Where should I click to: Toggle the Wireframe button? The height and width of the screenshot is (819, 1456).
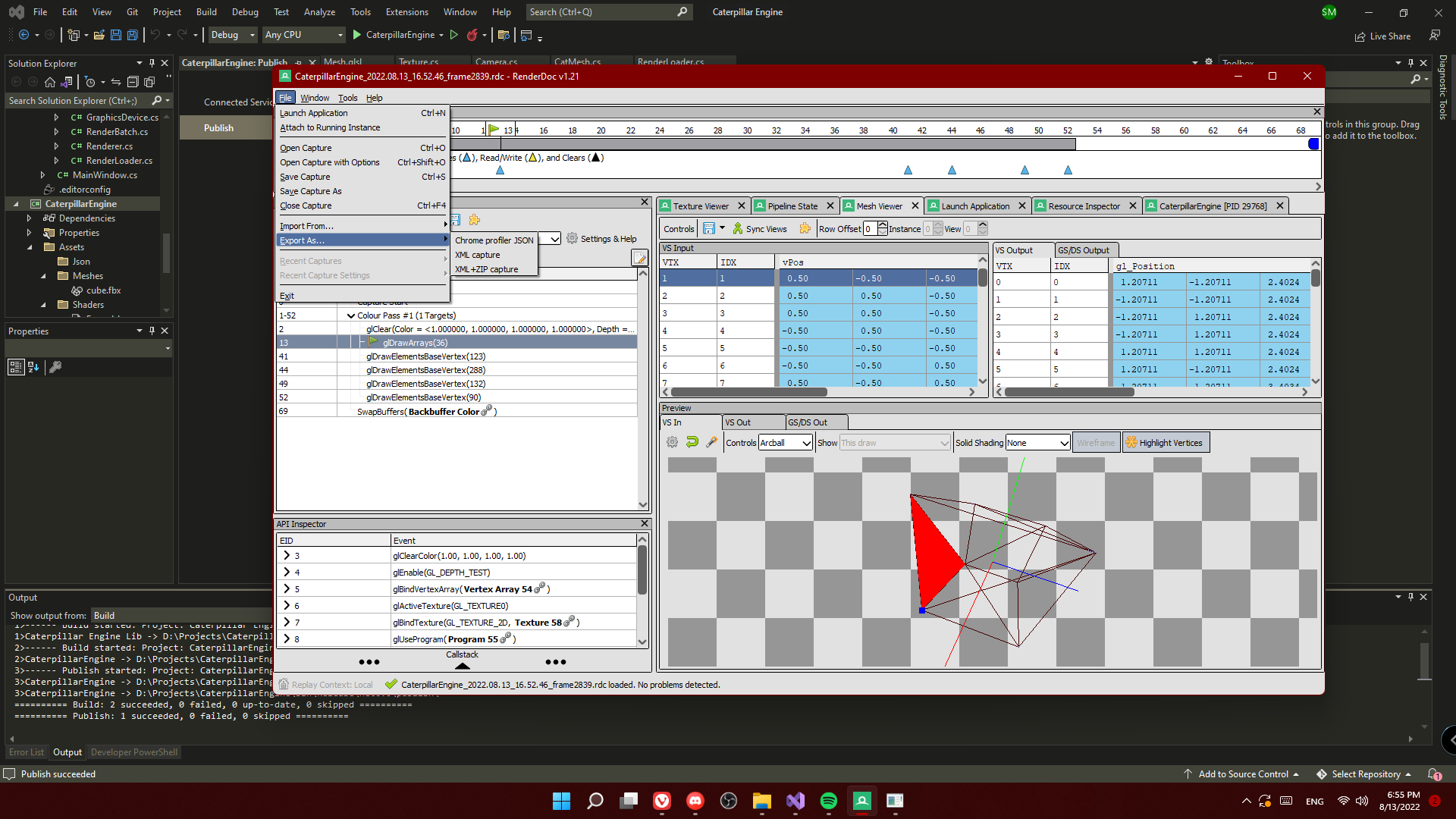tap(1095, 443)
